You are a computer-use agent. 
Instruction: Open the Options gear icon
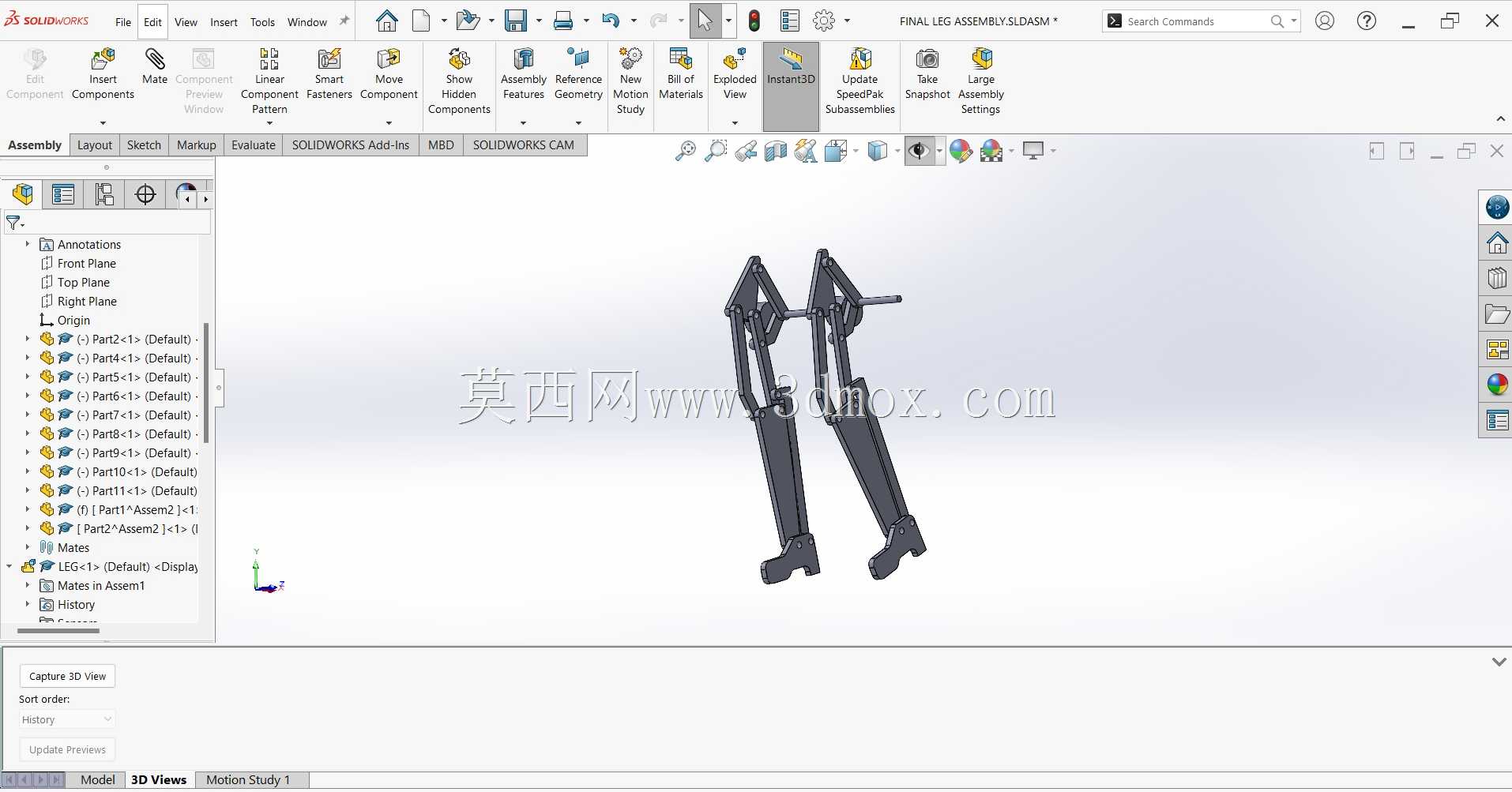coord(824,21)
